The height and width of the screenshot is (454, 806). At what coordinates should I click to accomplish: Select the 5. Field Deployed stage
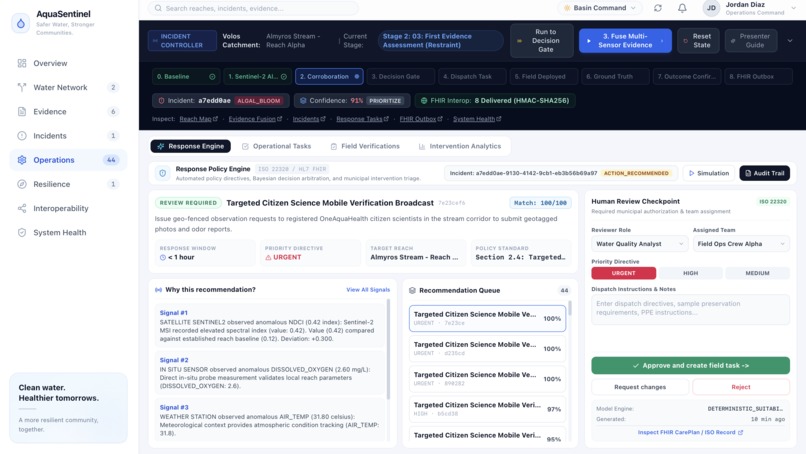[x=543, y=77]
